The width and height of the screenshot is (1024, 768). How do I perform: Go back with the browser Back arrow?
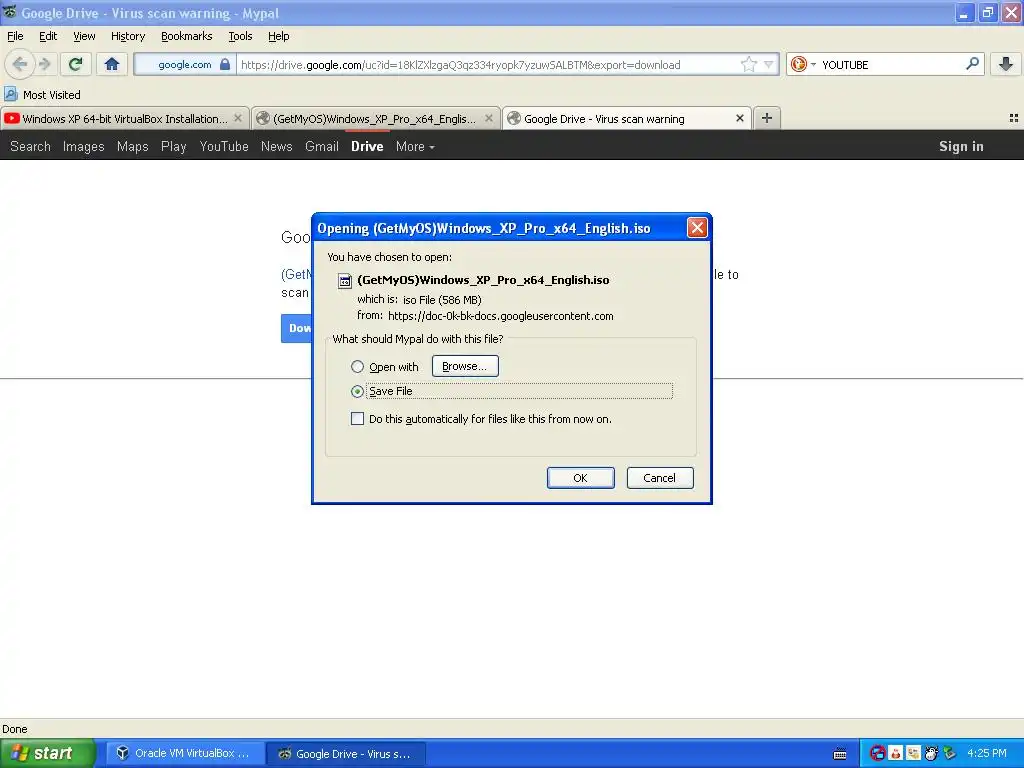coord(20,64)
